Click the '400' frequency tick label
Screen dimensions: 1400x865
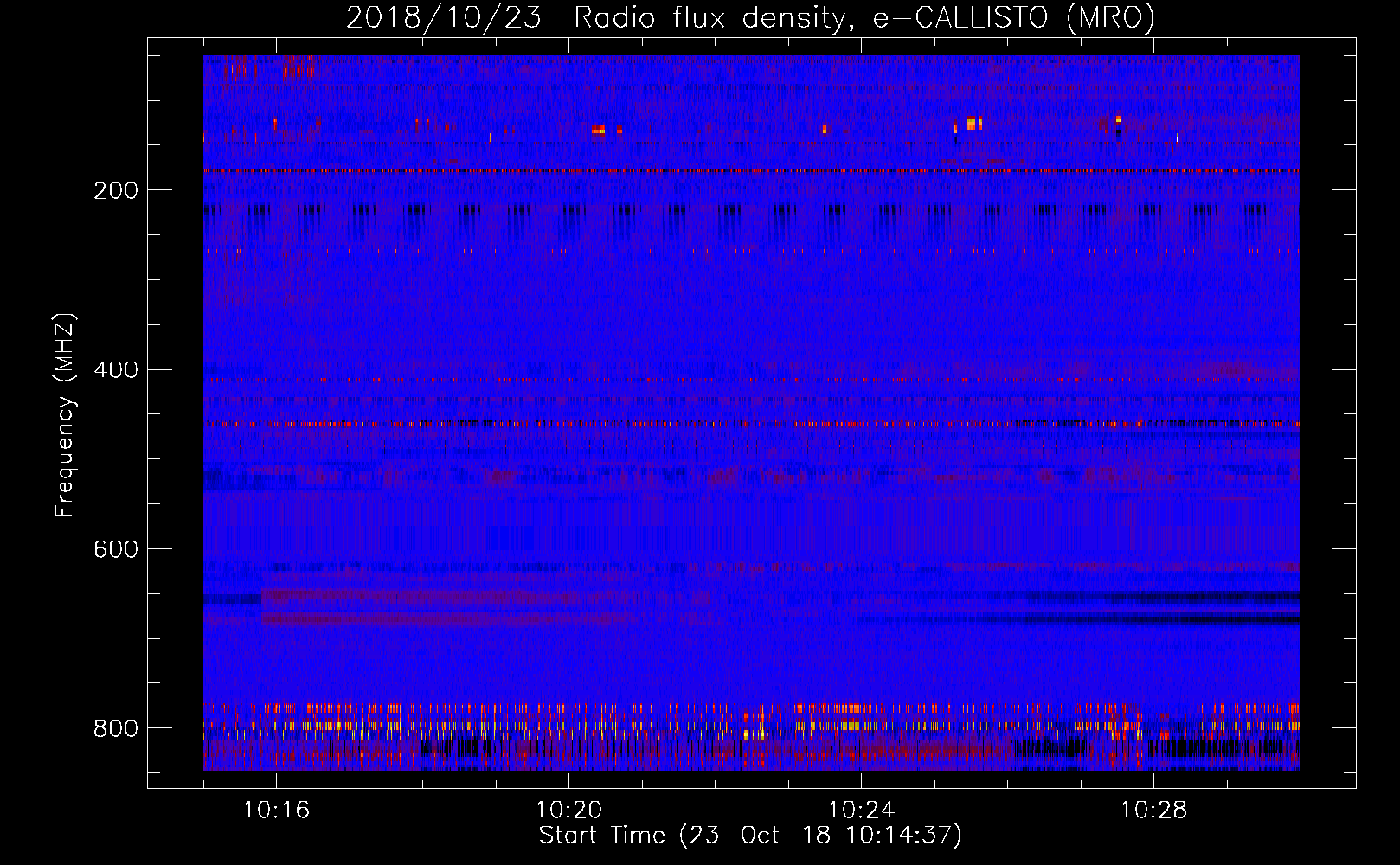pos(115,370)
